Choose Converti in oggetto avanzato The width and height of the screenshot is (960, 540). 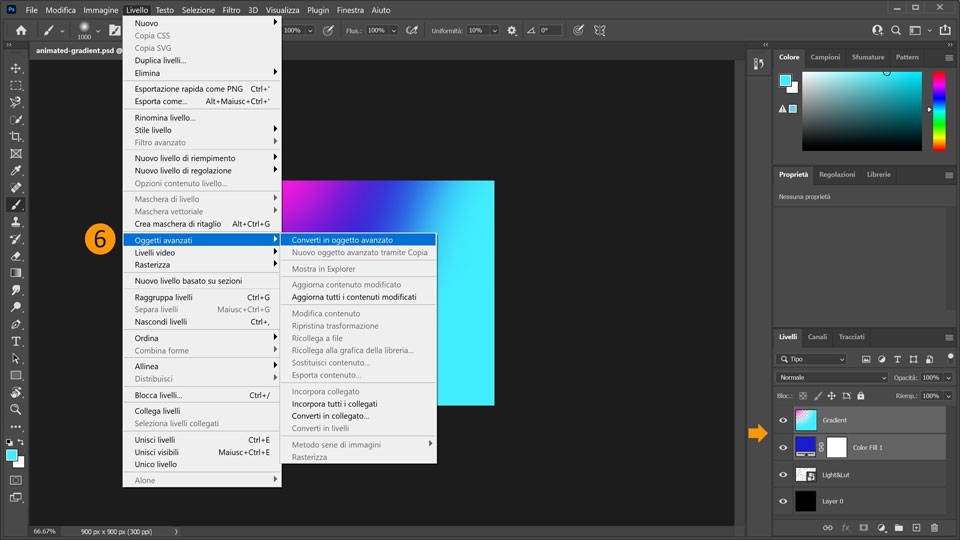342,240
